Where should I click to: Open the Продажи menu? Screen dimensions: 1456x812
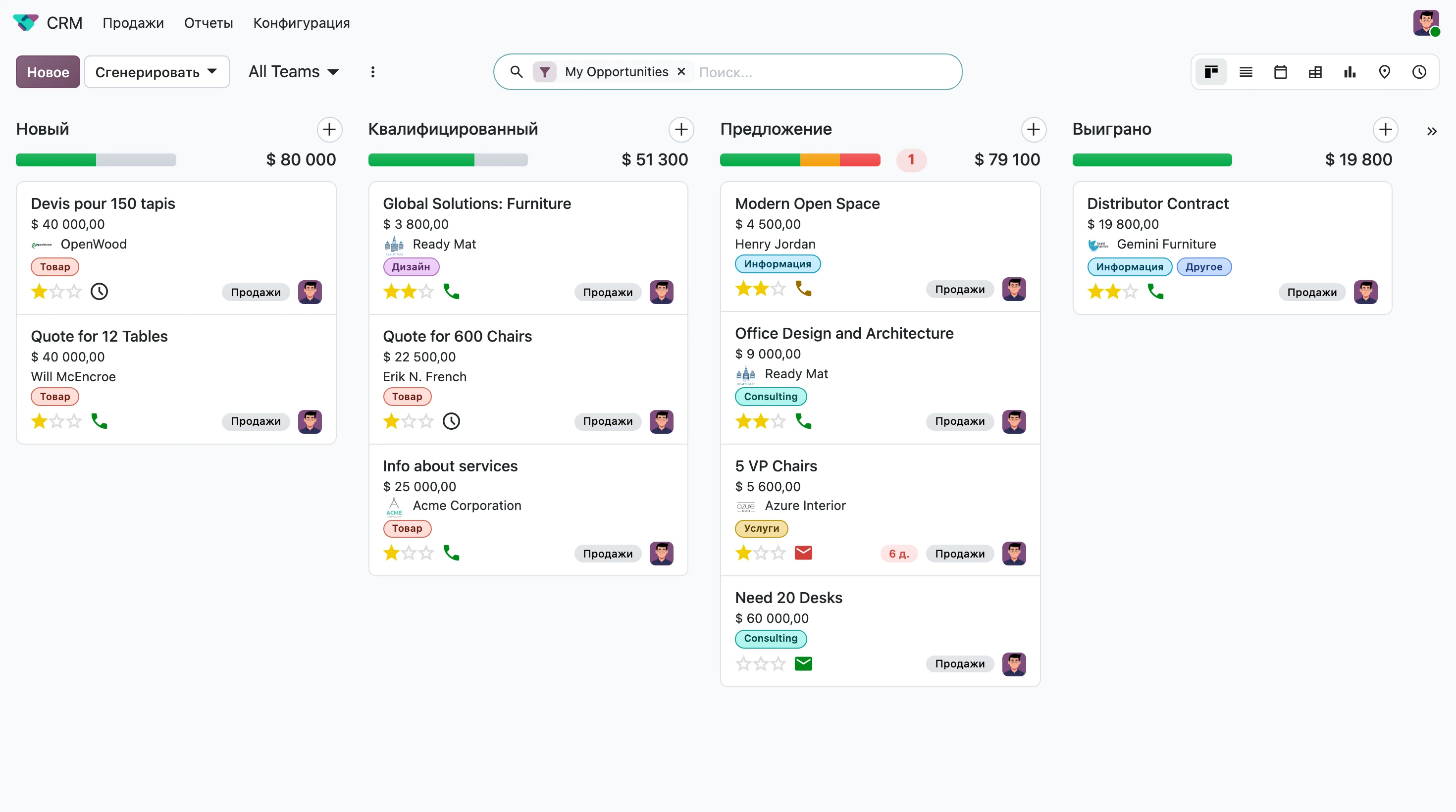pos(133,23)
